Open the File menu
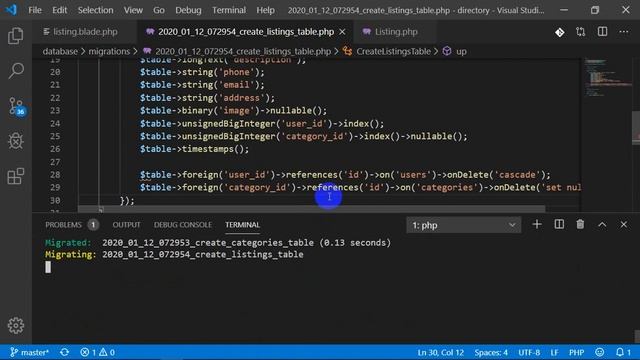The width and height of the screenshot is (640, 360). tap(35, 10)
